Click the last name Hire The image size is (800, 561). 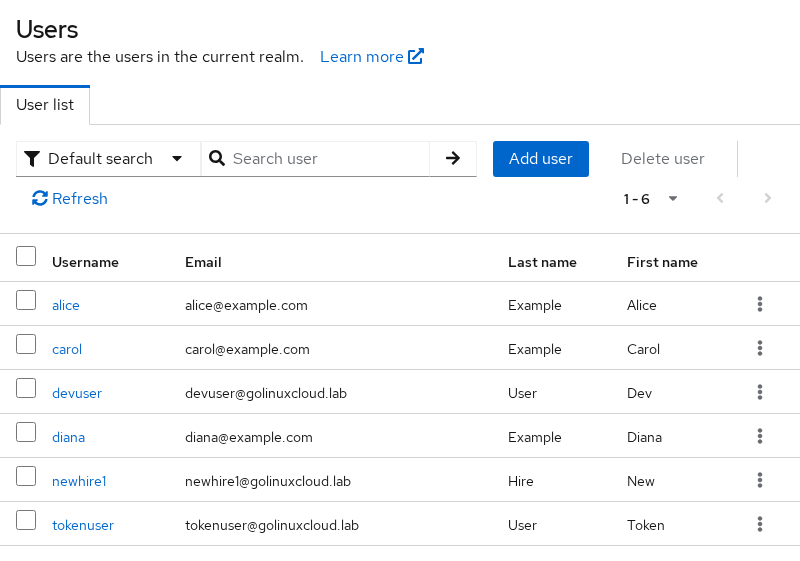click(x=520, y=481)
